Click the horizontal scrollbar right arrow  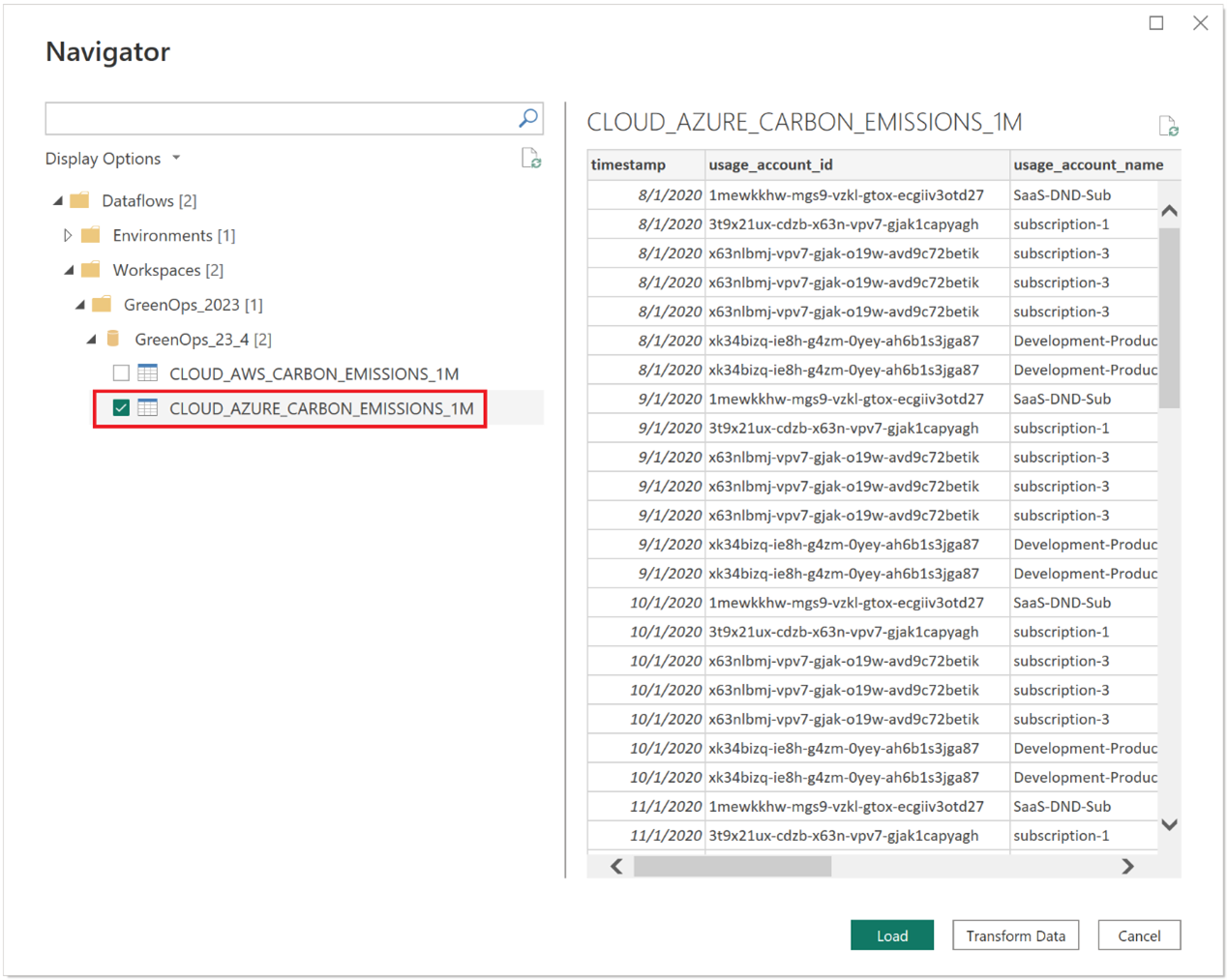point(1127,867)
